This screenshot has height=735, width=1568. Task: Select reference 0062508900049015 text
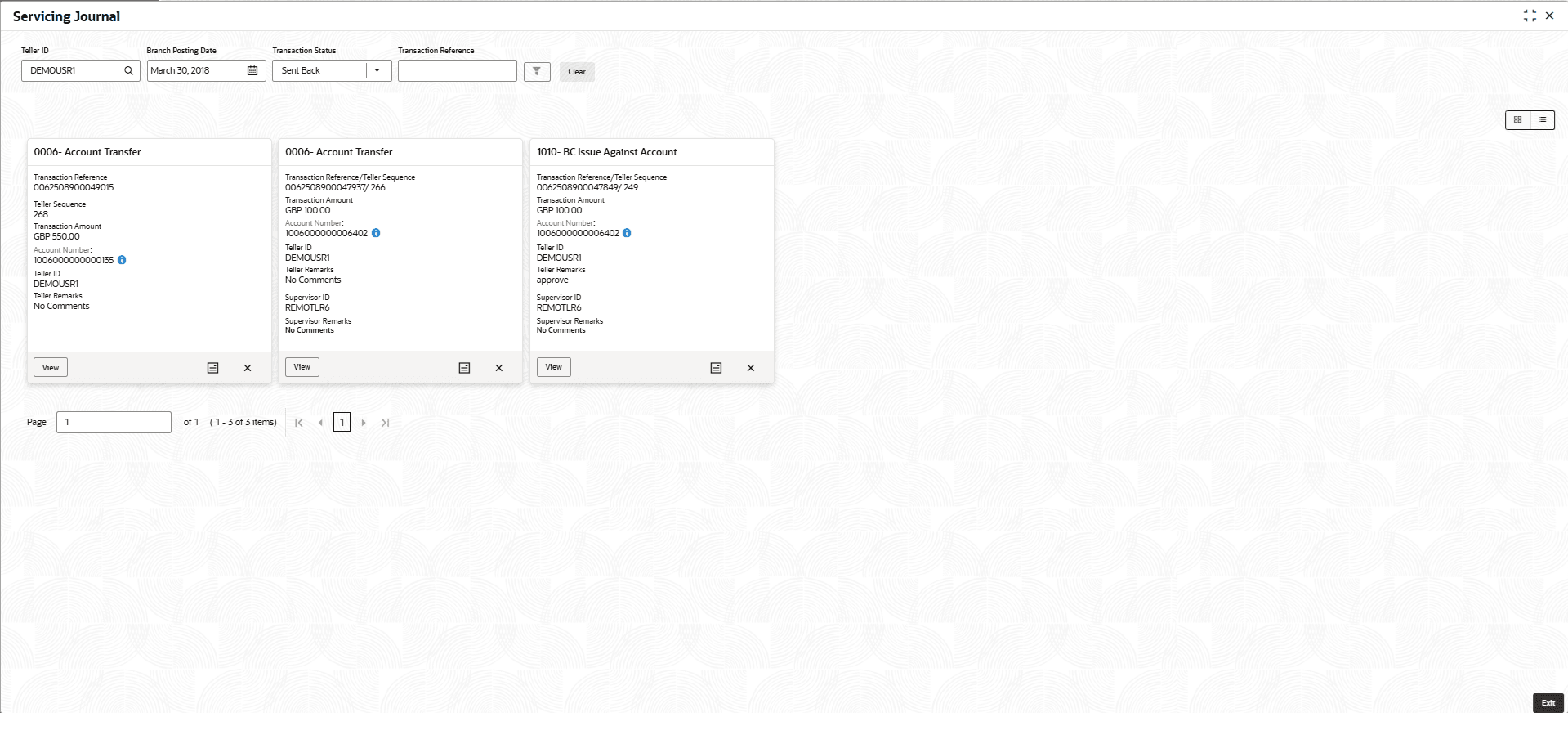pyautogui.click(x=74, y=187)
